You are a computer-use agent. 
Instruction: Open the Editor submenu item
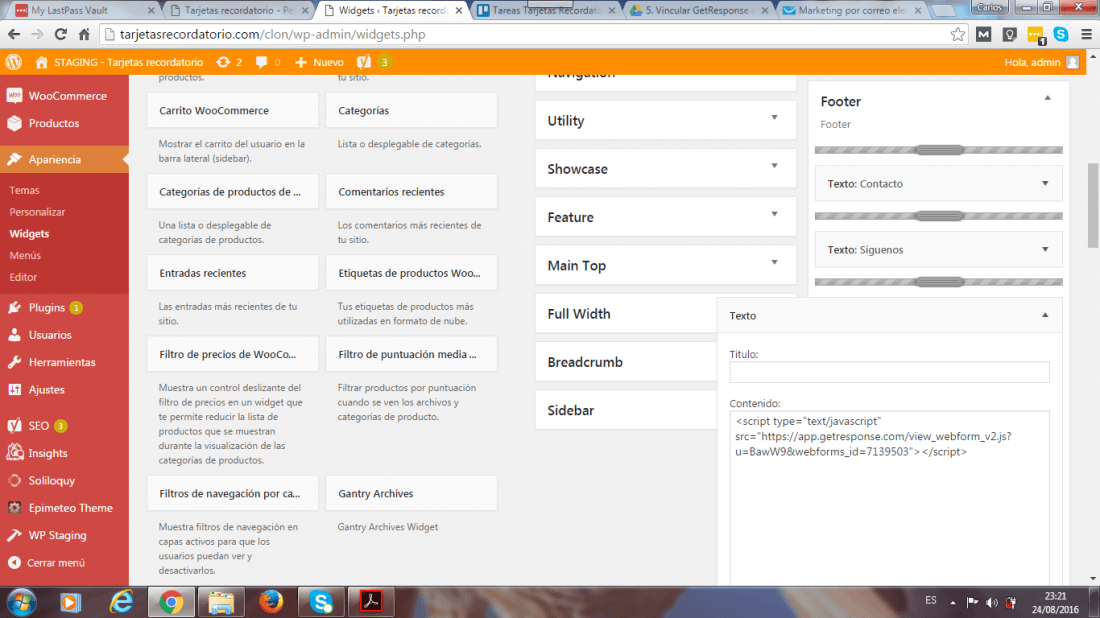(23, 277)
